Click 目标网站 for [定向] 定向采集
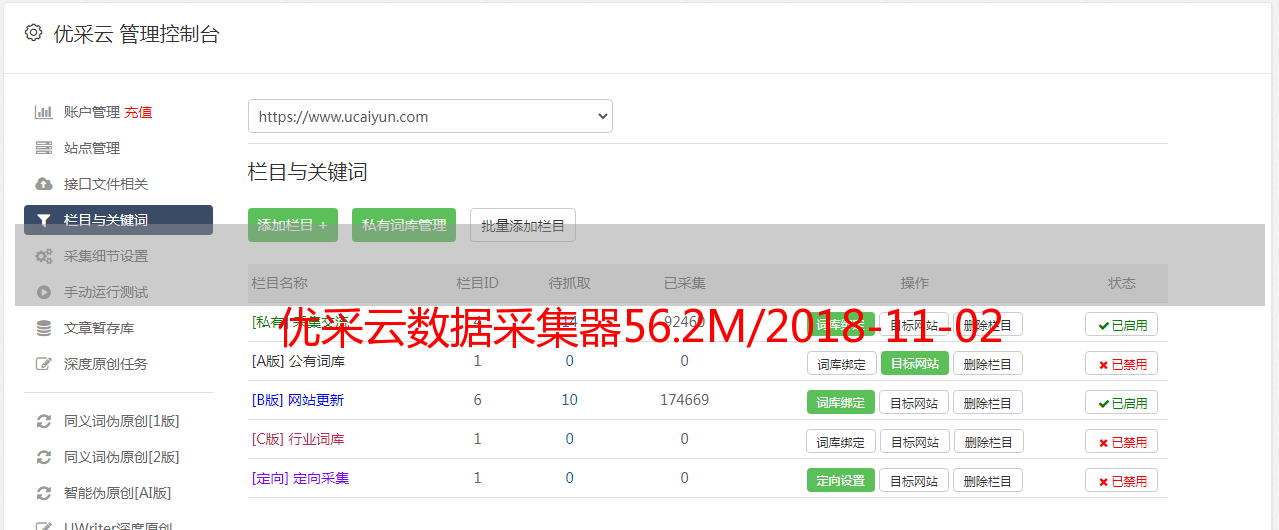Viewport: 1279px width, 530px height. [915, 480]
